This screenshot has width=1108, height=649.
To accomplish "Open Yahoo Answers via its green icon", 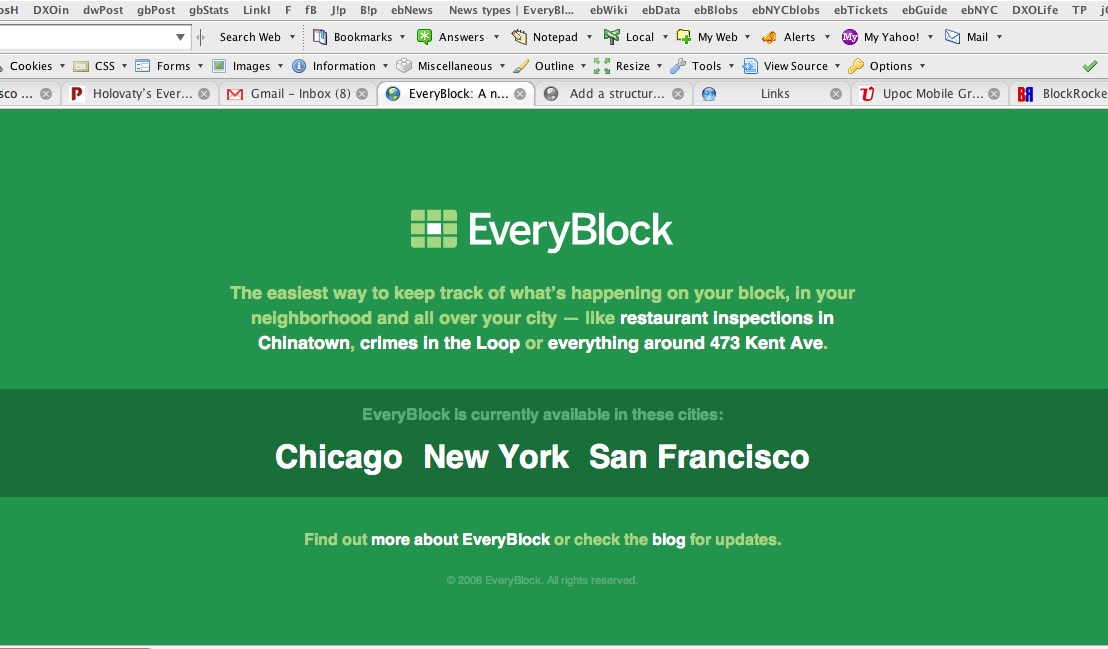I will [x=425, y=37].
